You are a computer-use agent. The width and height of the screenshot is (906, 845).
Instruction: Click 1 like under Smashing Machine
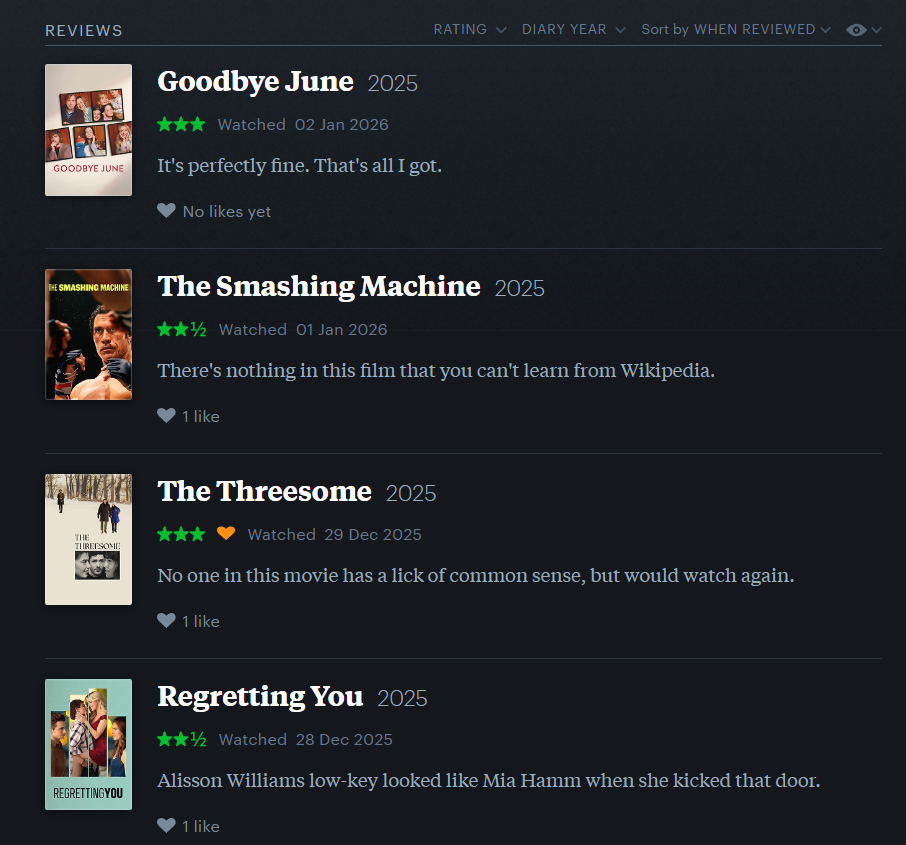tap(200, 417)
